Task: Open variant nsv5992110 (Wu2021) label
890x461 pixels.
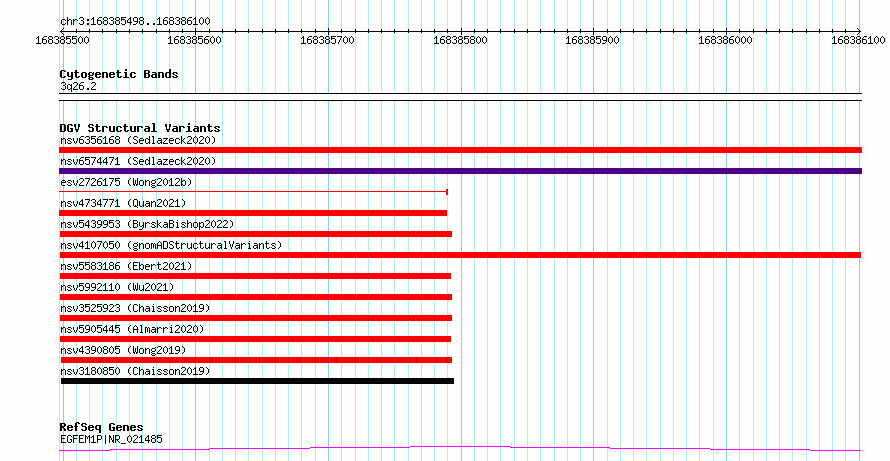Action: (117, 287)
